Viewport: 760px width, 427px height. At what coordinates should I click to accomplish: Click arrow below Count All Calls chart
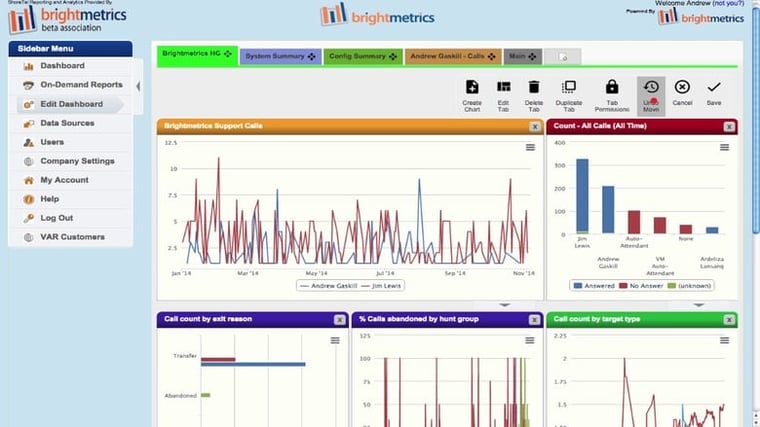pos(698,305)
